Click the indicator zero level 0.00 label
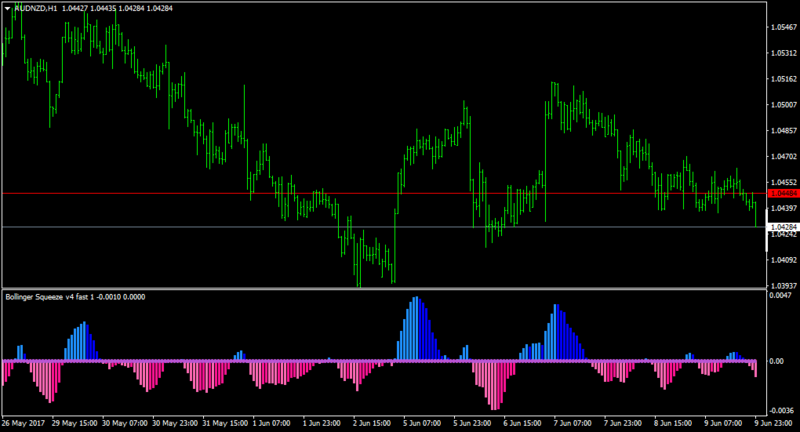This screenshot has width=800, height=432. pyautogui.click(x=777, y=361)
